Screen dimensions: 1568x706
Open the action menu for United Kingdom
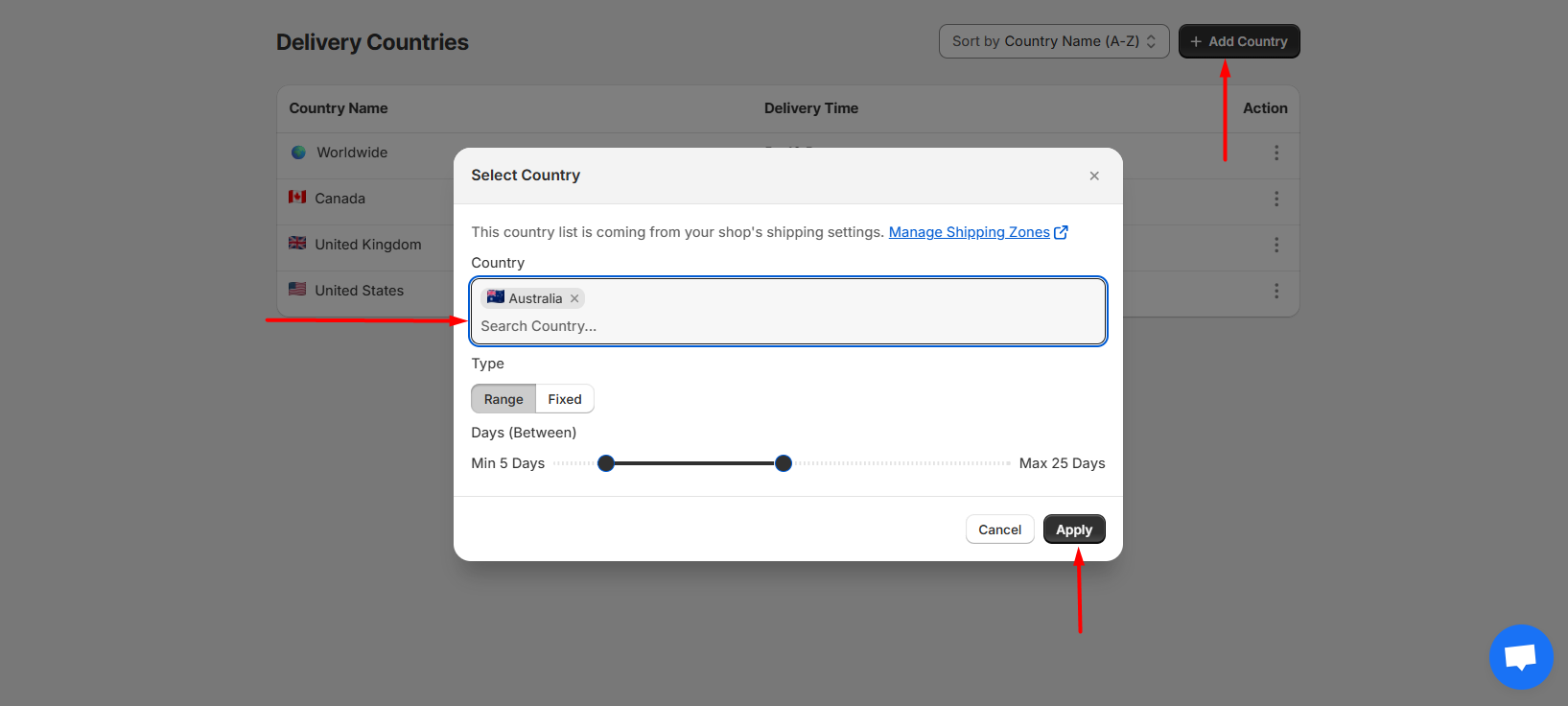tap(1276, 245)
